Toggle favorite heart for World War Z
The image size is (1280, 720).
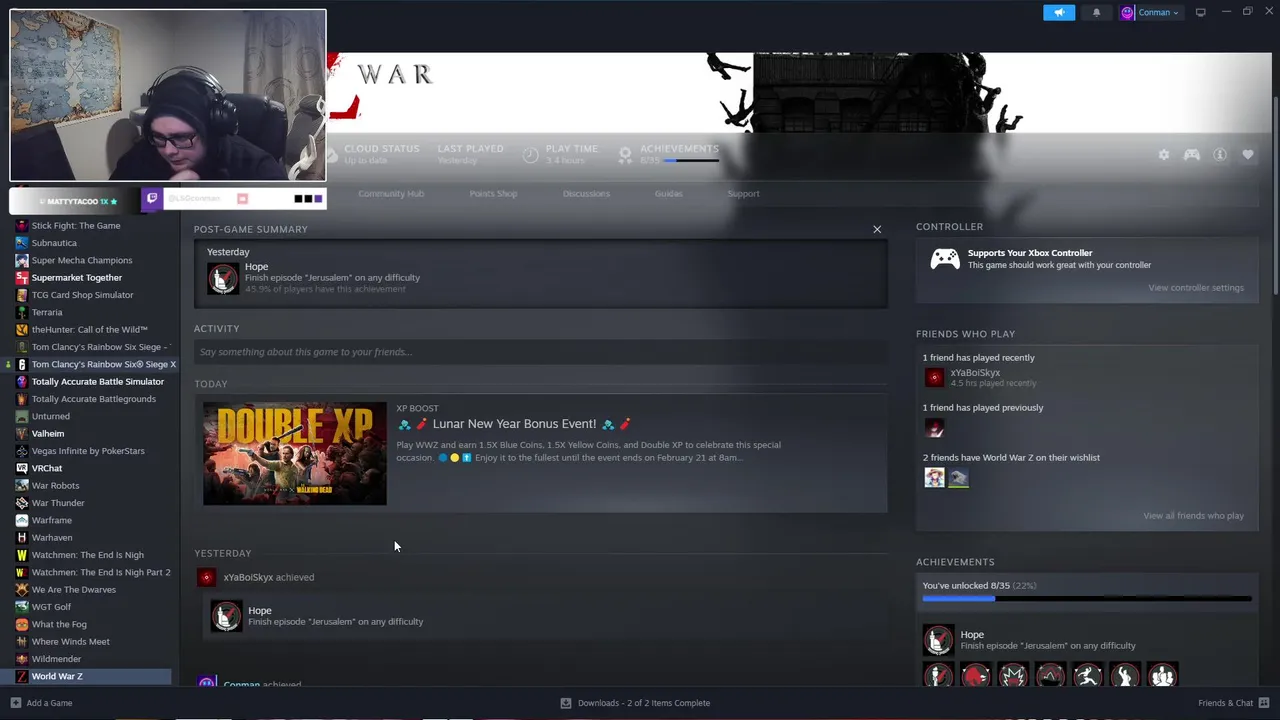tap(1248, 155)
